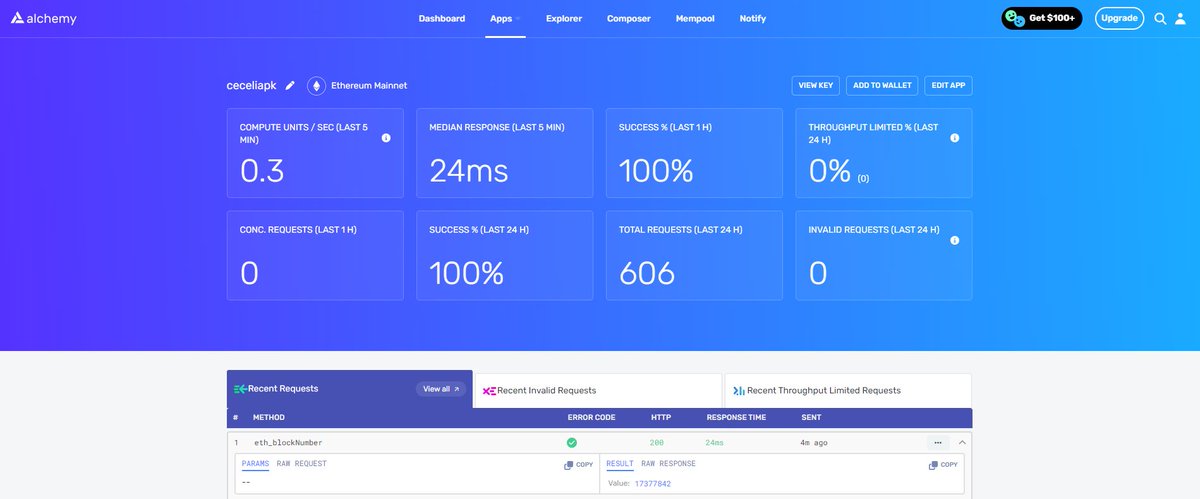Screen dimensions: 1200x499
Task: Click the RESPONSE TIME column header
Action: point(734,417)
